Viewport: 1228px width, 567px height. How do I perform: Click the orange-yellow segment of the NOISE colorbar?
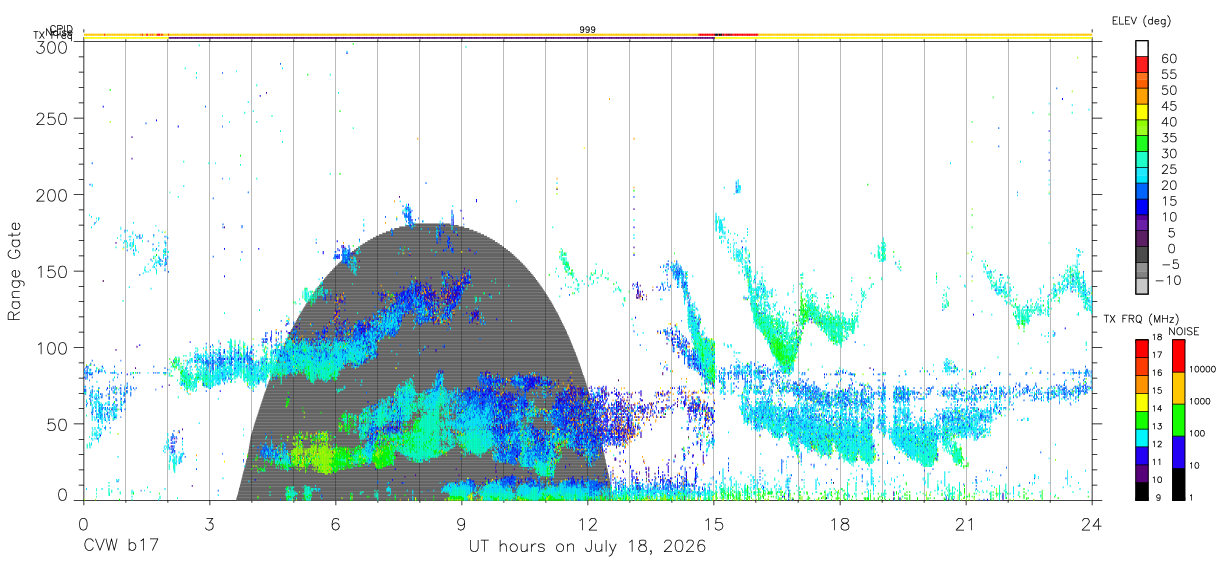1177,388
